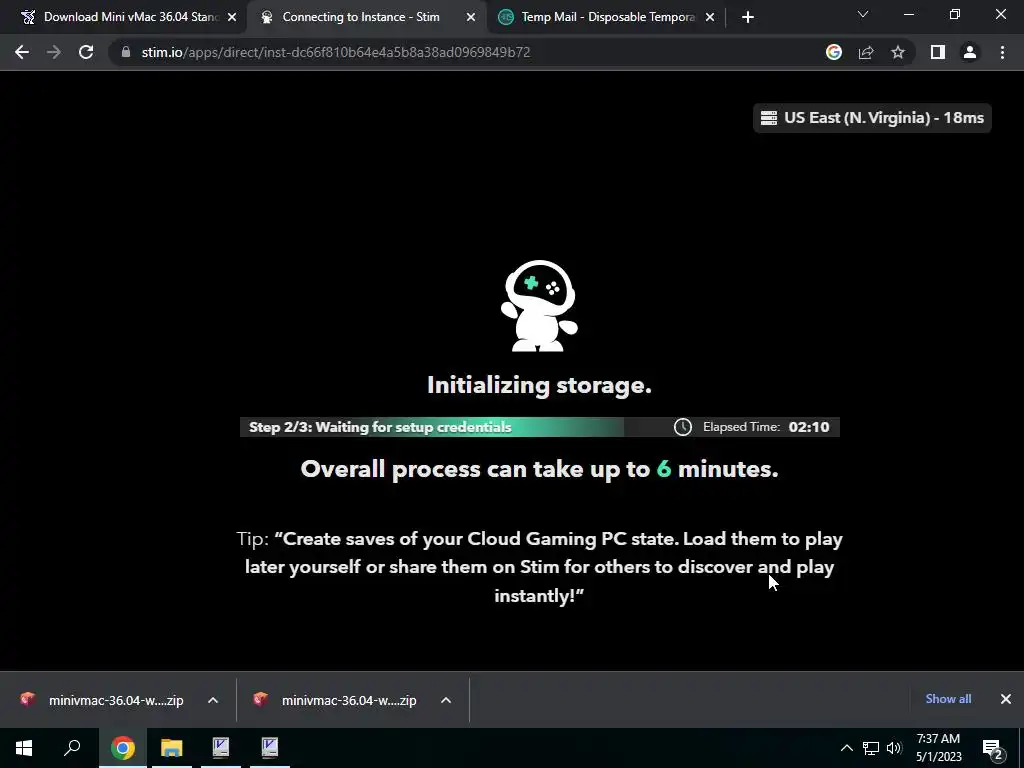
Task: Open the tab search dropdown chevron
Action: pyautogui.click(x=863, y=14)
